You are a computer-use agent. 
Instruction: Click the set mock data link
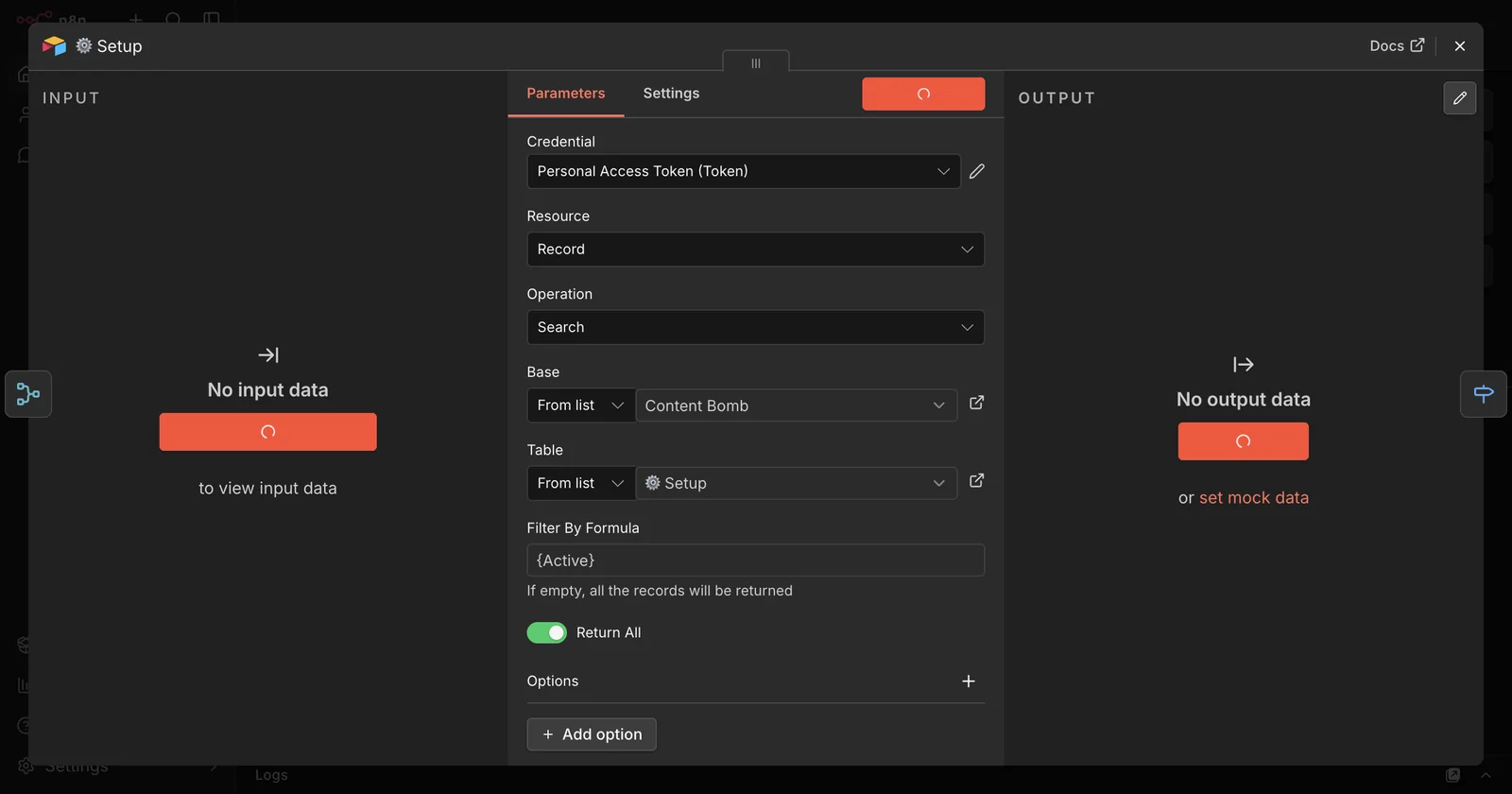[x=1254, y=497]
